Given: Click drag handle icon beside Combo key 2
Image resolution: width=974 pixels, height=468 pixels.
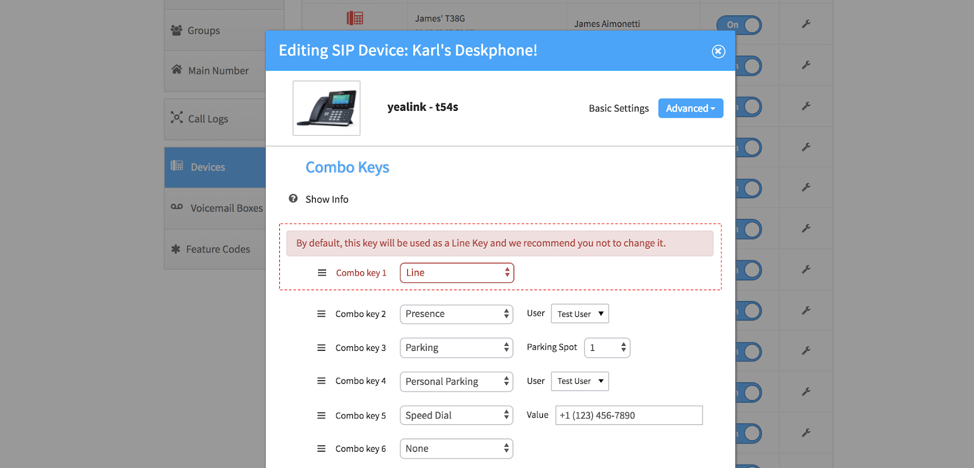Looking at the screenshot, I should [x=321, y=314].
